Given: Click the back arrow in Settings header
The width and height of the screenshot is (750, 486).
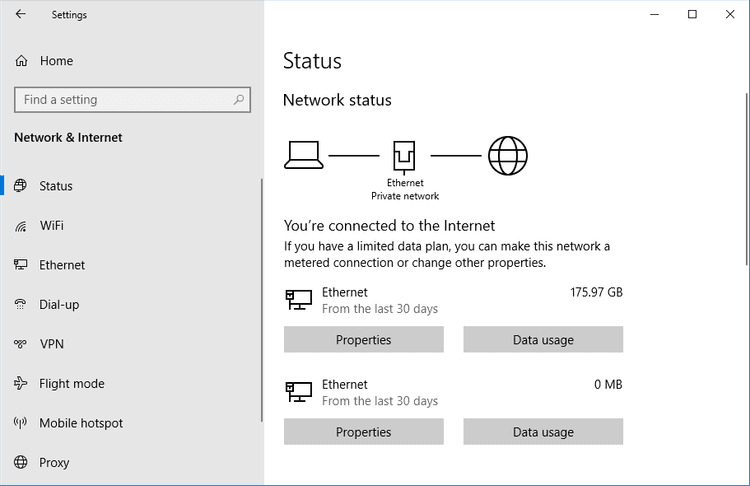Looking at the screenshot, I should (21, 15).
